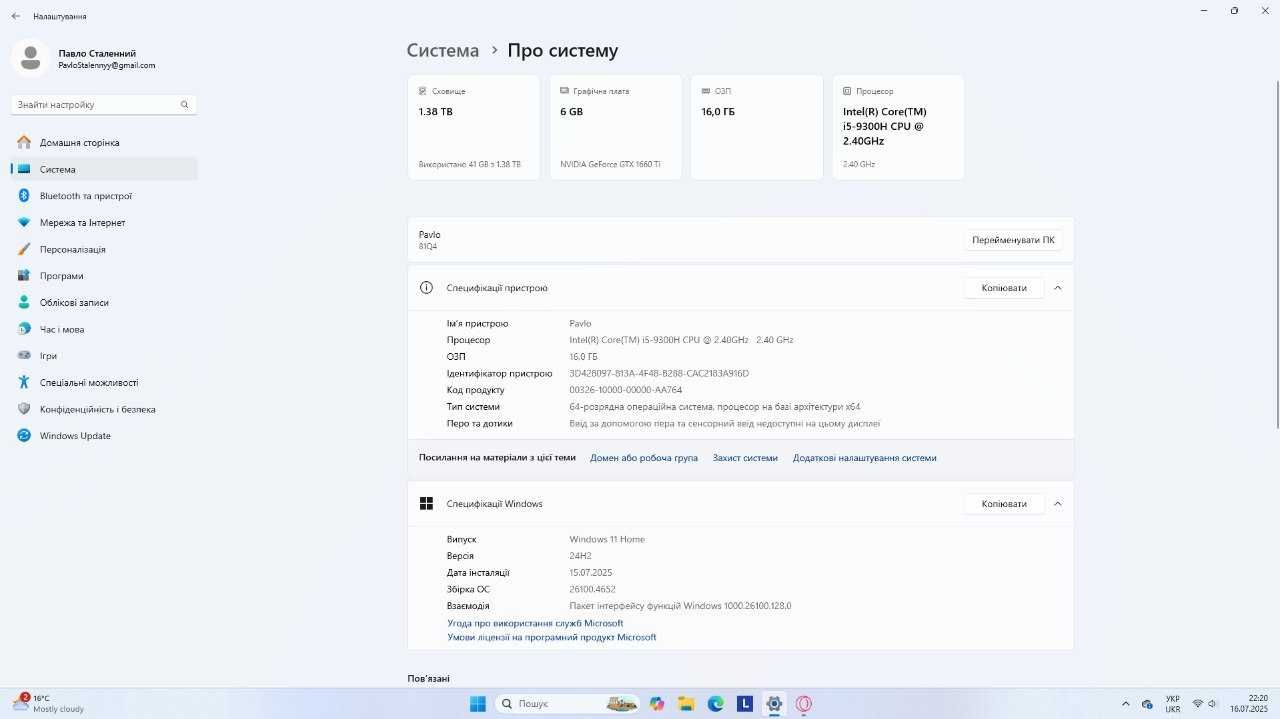Open the weather widget showing 16°C

[50, 704]
